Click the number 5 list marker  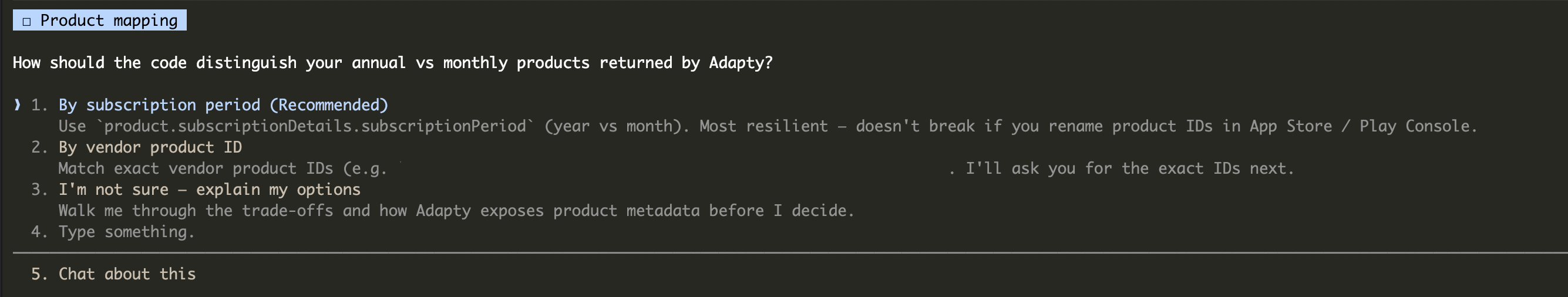[39, 274]
